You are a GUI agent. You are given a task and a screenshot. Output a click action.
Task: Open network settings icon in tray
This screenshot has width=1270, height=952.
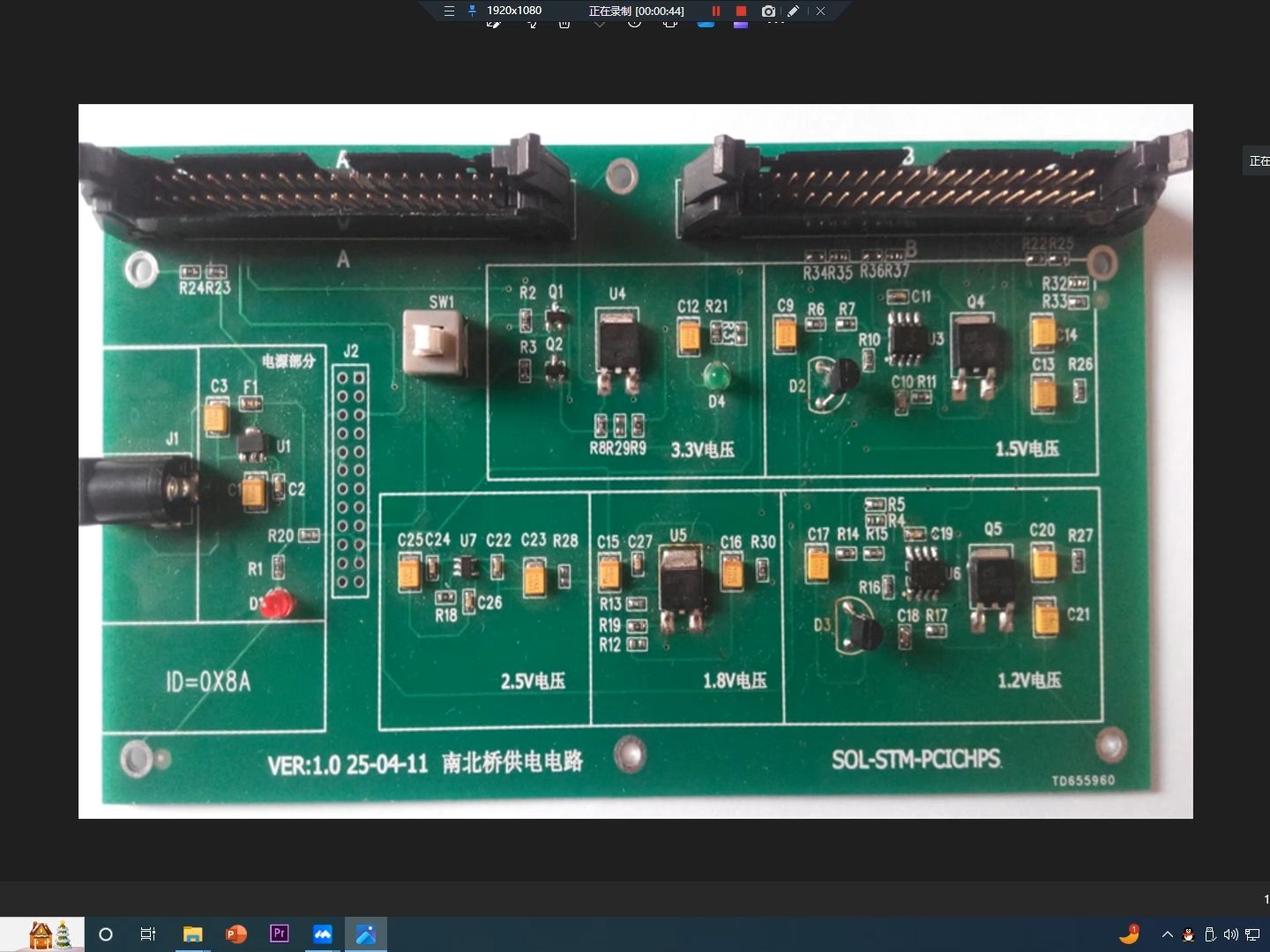pos(1252,934)
